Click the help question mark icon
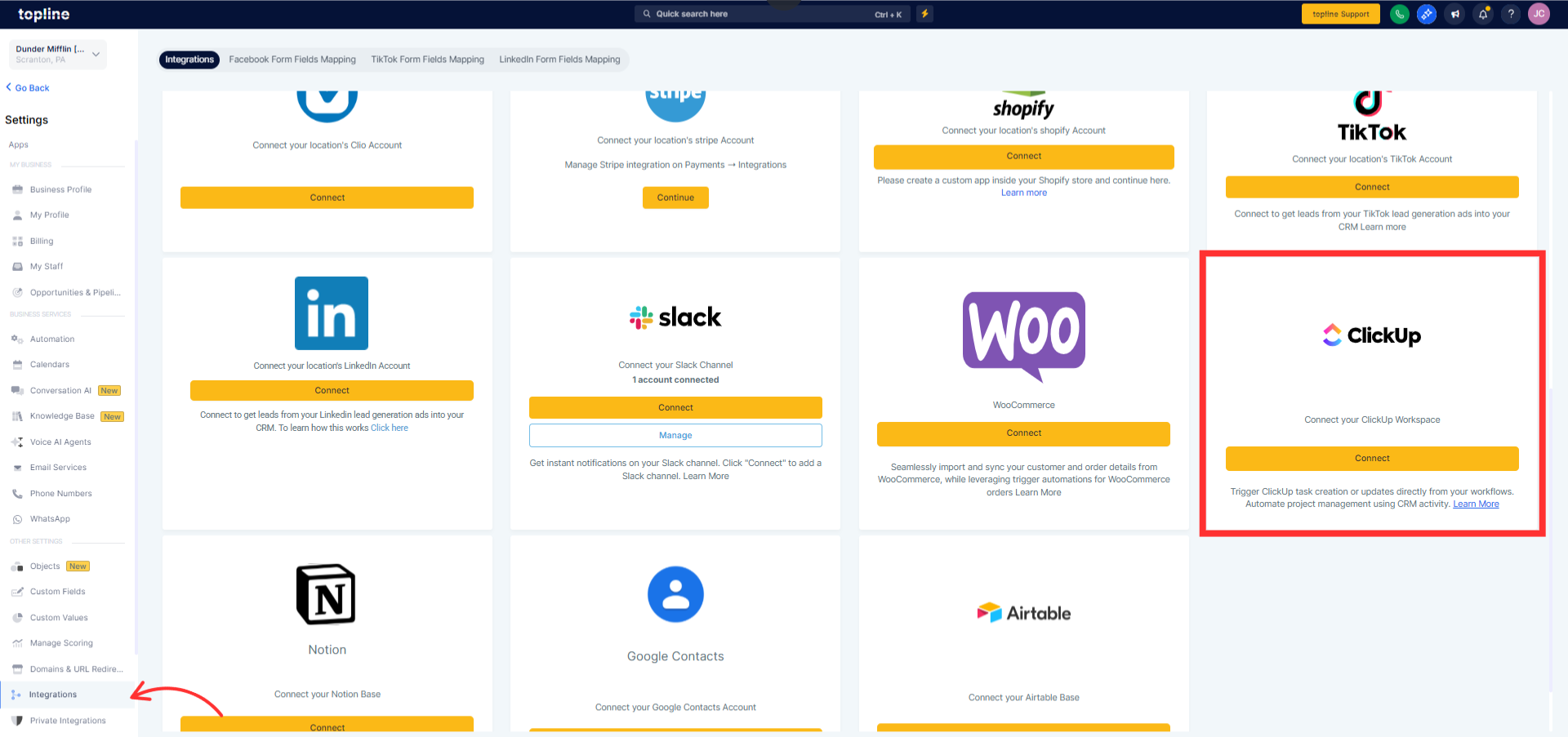The image size is (1568, 737). (1511, 14)
